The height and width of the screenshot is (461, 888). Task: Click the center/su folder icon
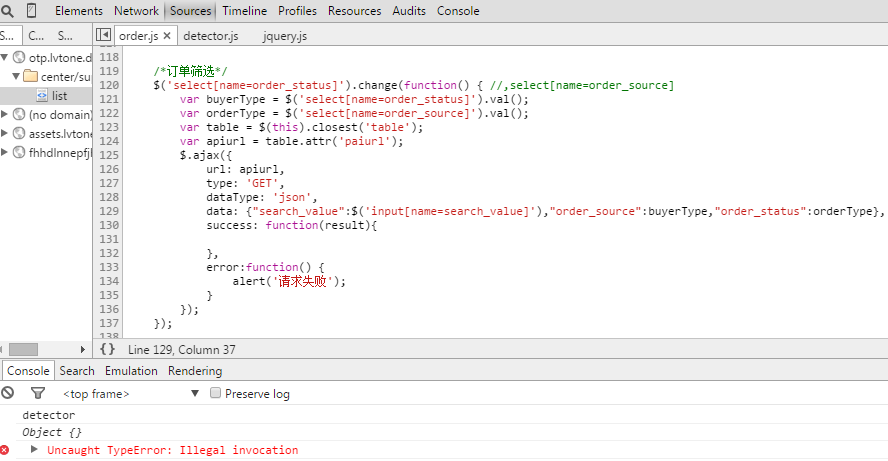tap(31, 76)
